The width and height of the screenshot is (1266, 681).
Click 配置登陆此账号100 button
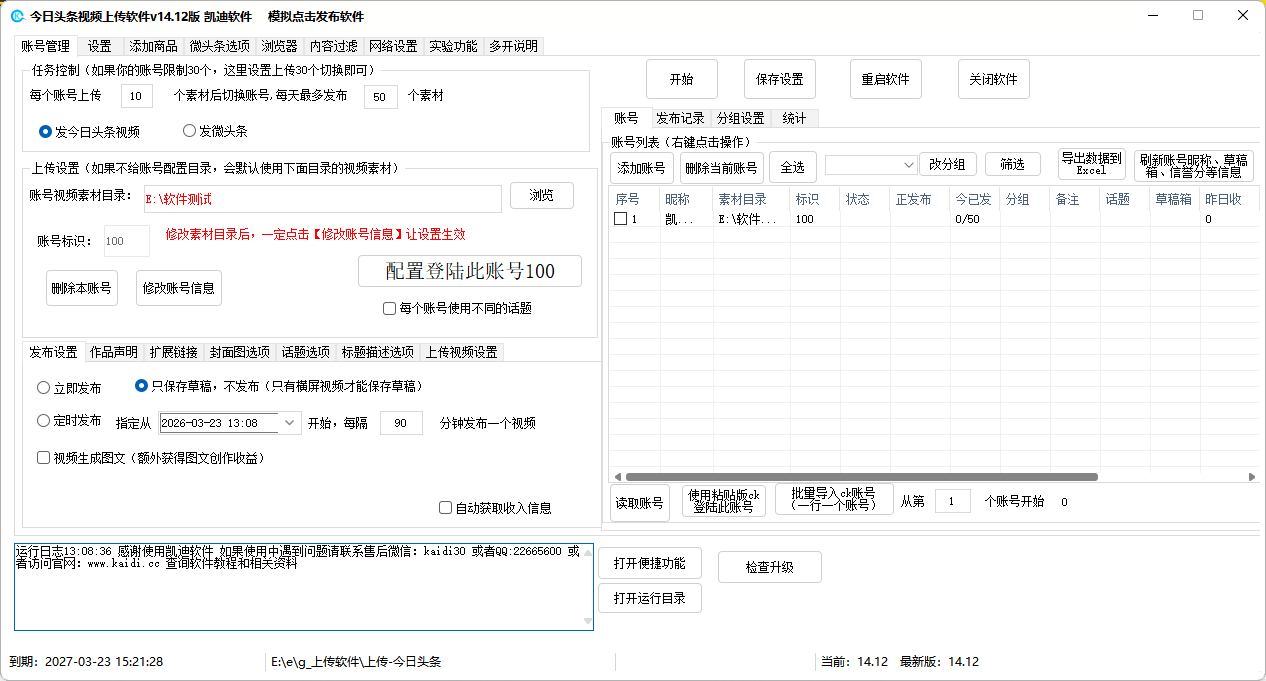pos(469,271)
